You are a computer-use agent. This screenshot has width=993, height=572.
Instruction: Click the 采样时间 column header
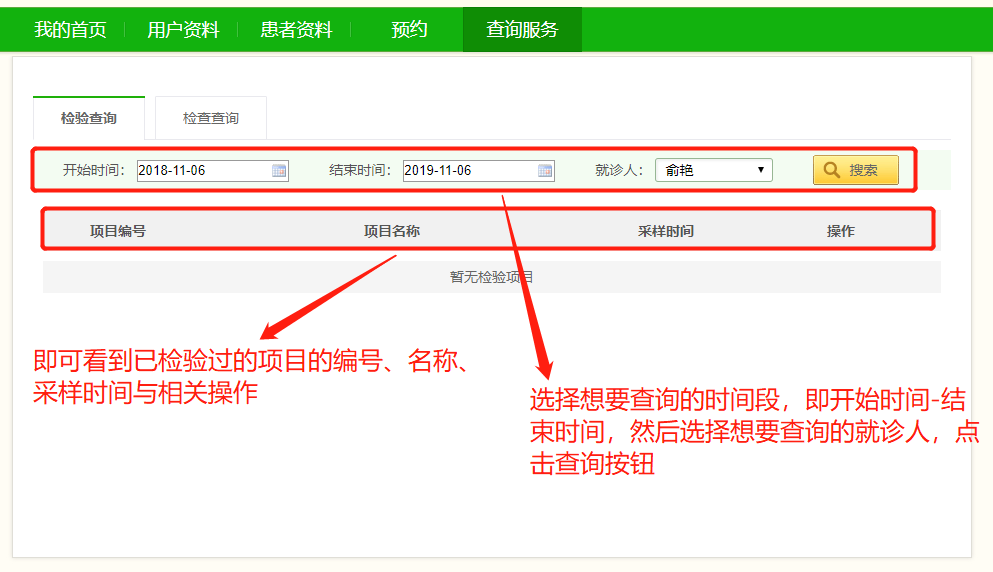666,231
